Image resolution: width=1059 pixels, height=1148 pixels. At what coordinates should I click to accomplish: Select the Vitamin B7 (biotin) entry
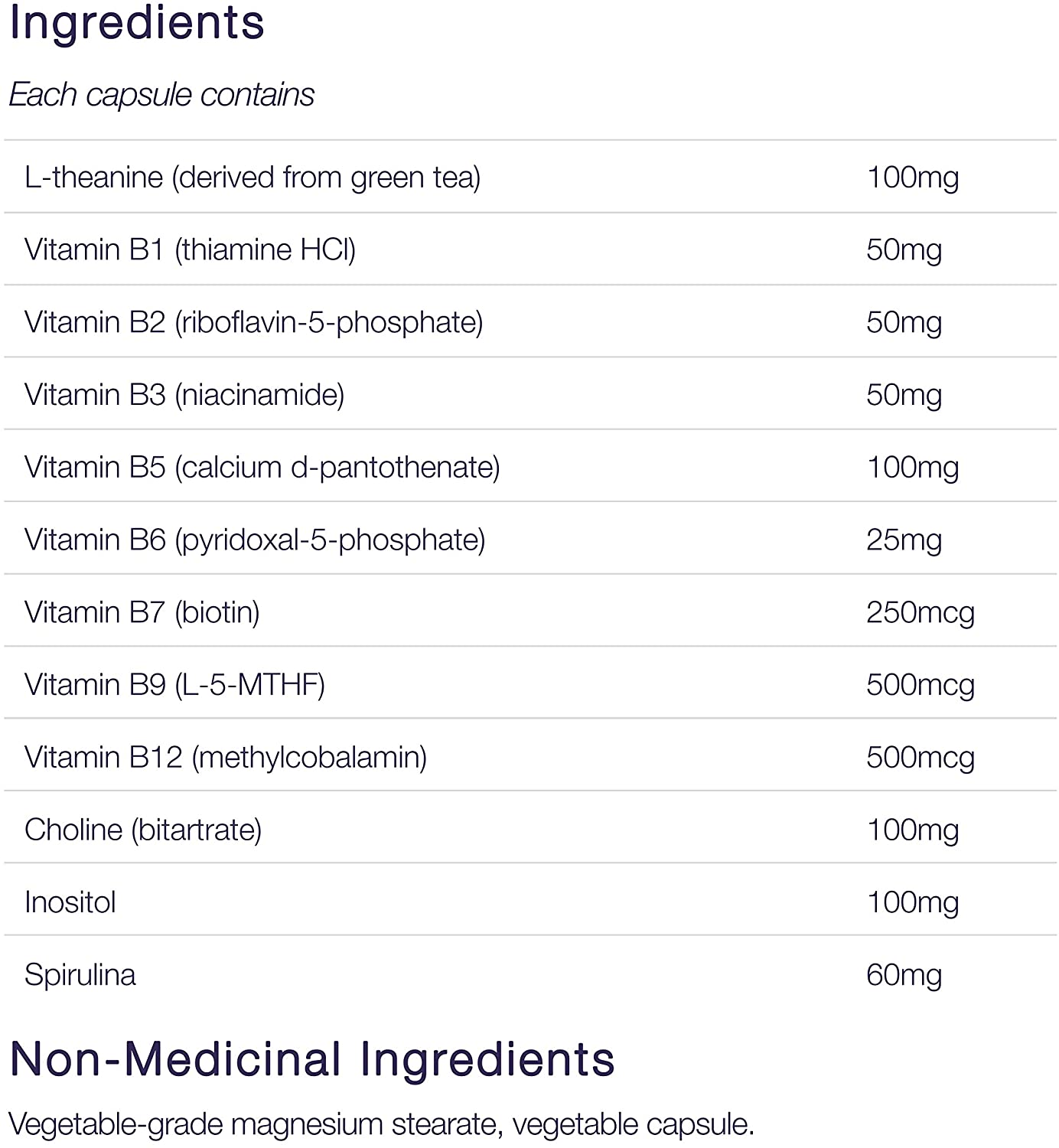click(x=142, y=612)
